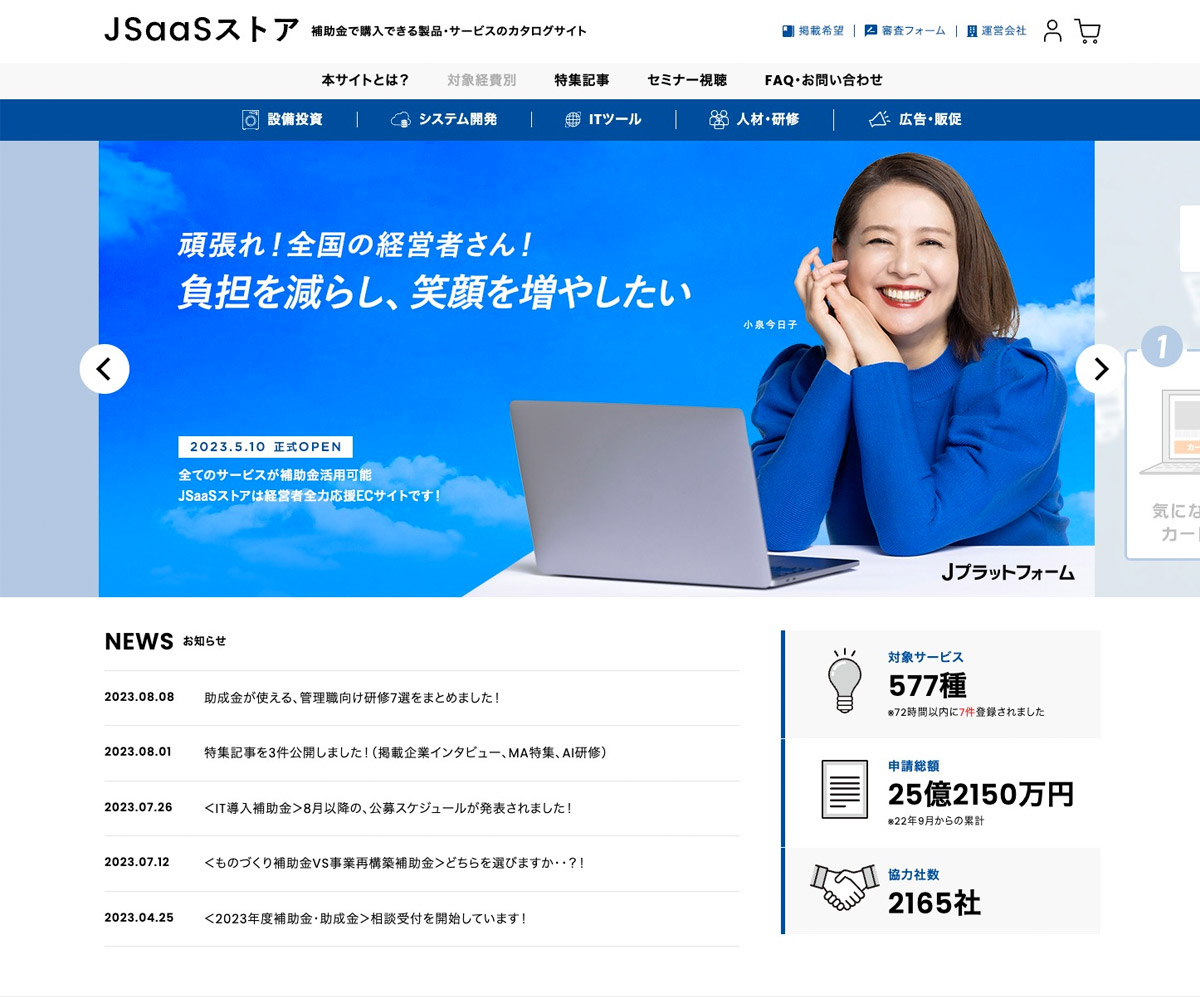Viewport: 1200px width, 997px height.
Task: Click the 協力社数 stat label
Action: pos(913,875)
